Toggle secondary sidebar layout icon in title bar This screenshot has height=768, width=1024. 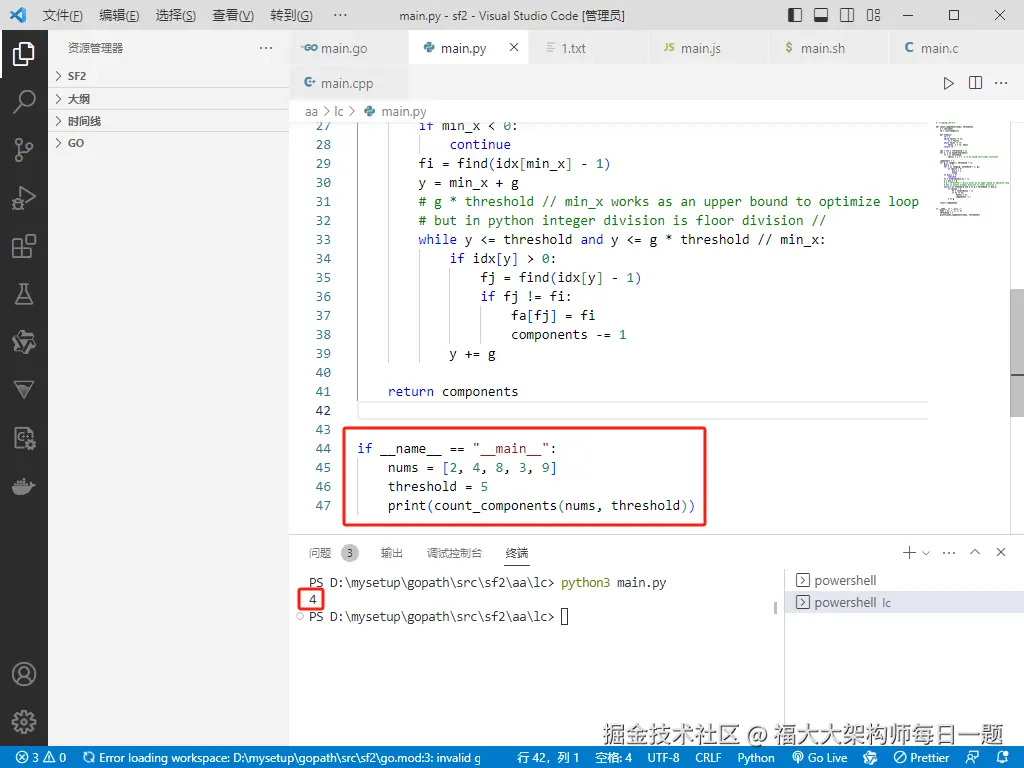tap(847, 15)
